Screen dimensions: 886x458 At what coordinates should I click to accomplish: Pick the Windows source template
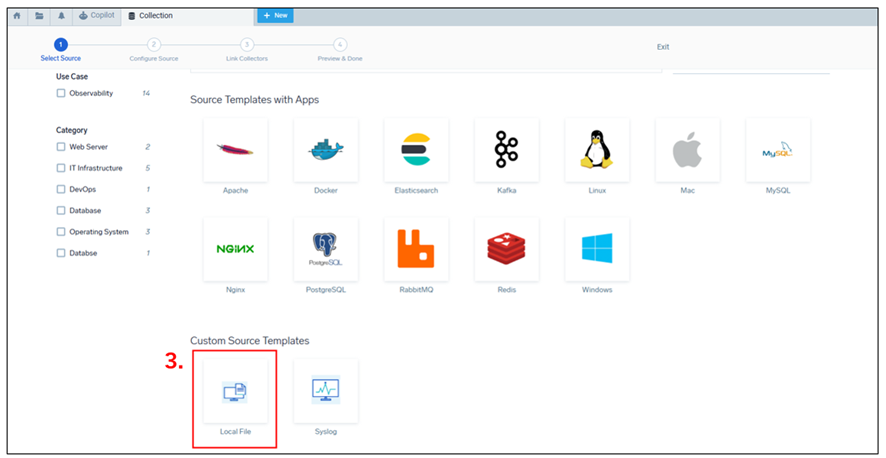597,249
